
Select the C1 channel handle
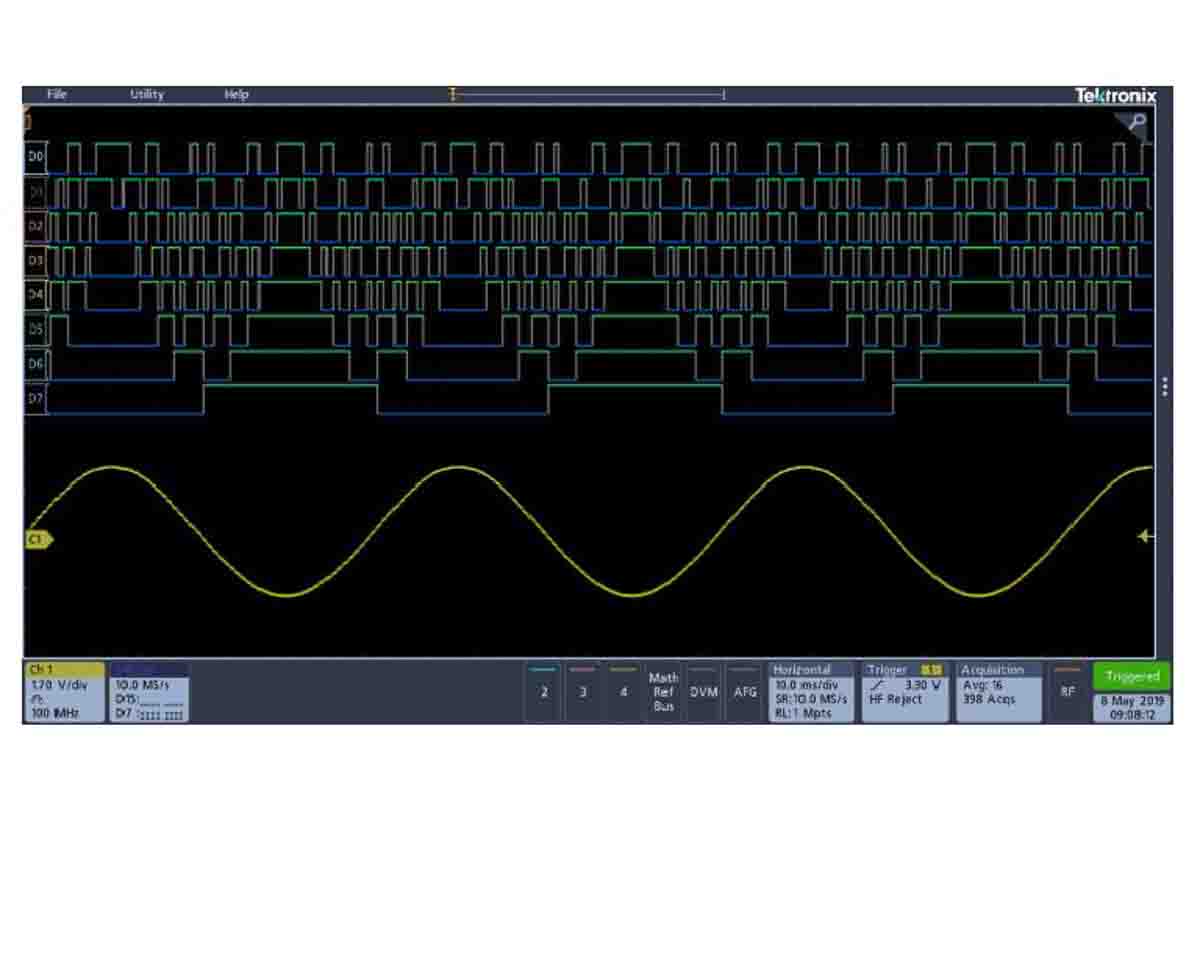click(38, 539)
